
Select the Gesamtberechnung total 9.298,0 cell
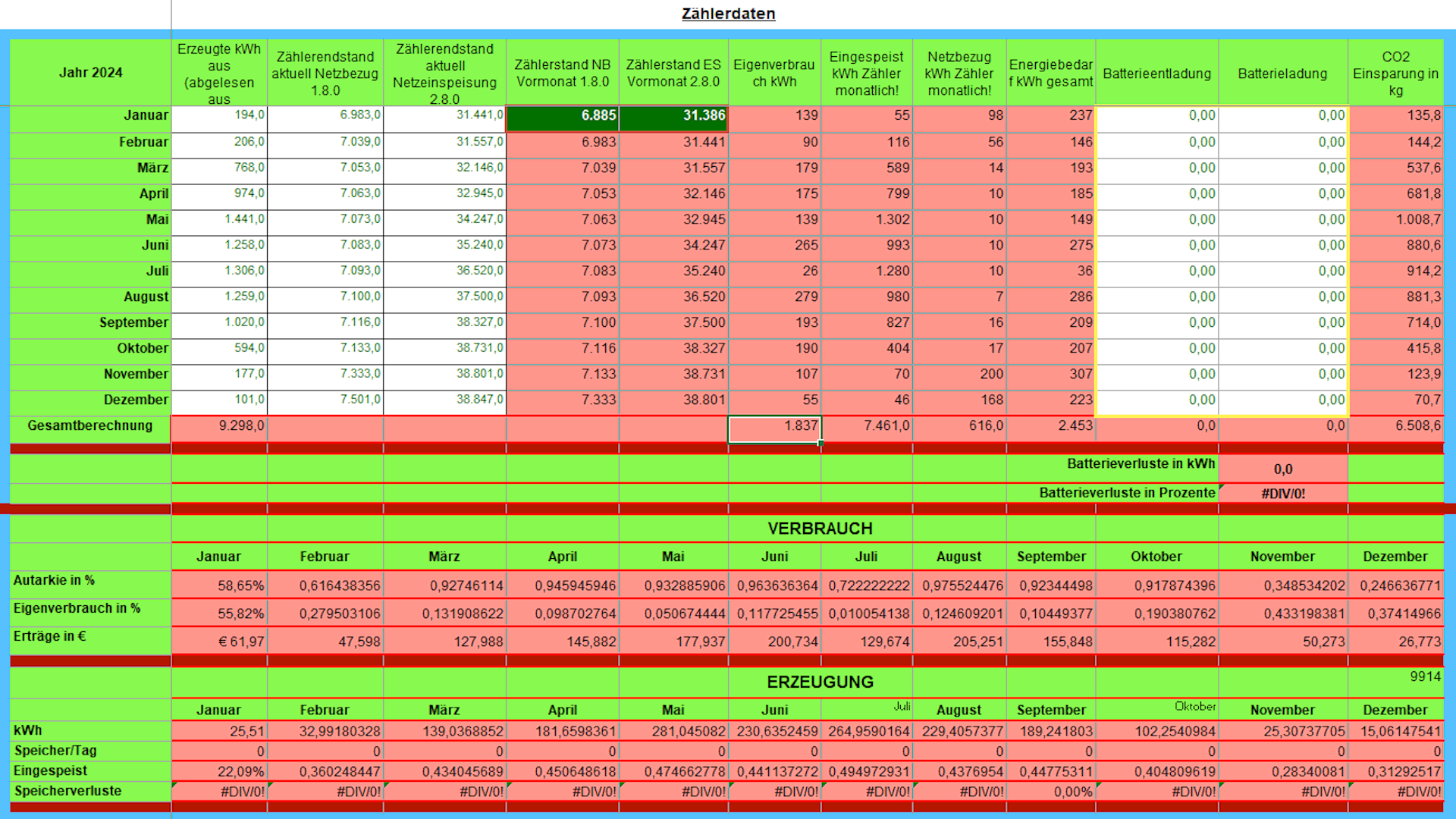[x=219, y=426]
